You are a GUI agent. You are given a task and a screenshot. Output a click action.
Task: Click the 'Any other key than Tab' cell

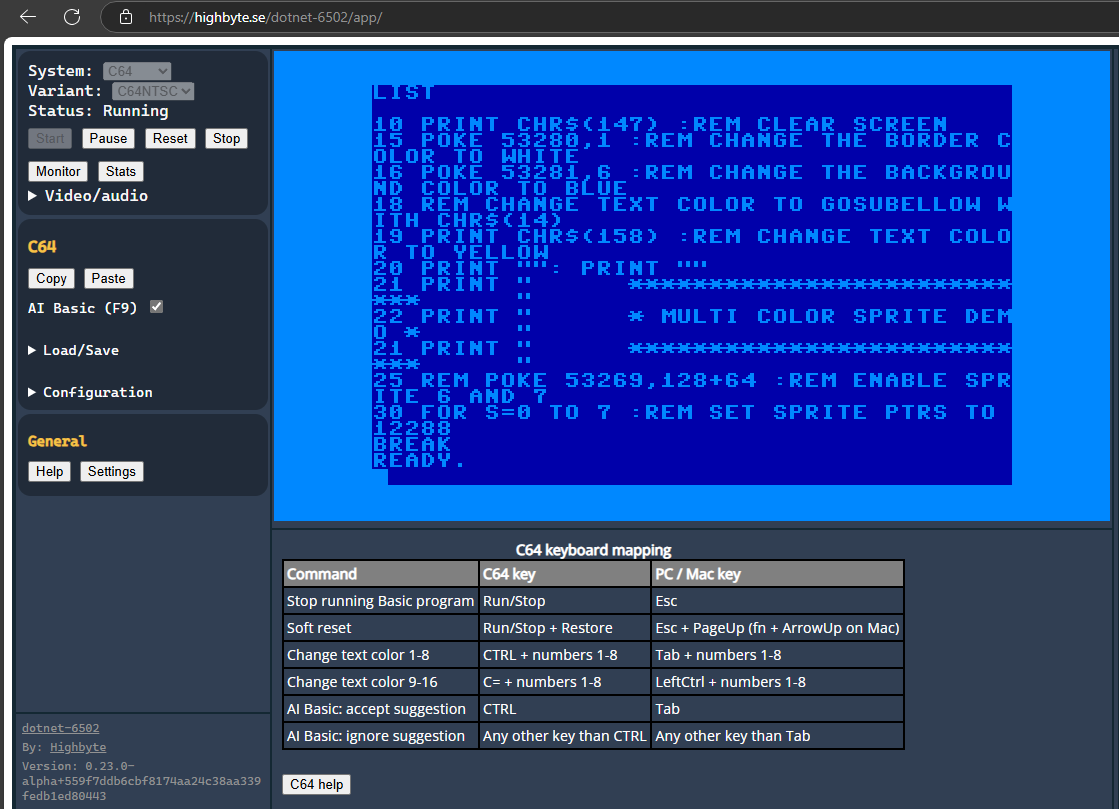point(777,736)
